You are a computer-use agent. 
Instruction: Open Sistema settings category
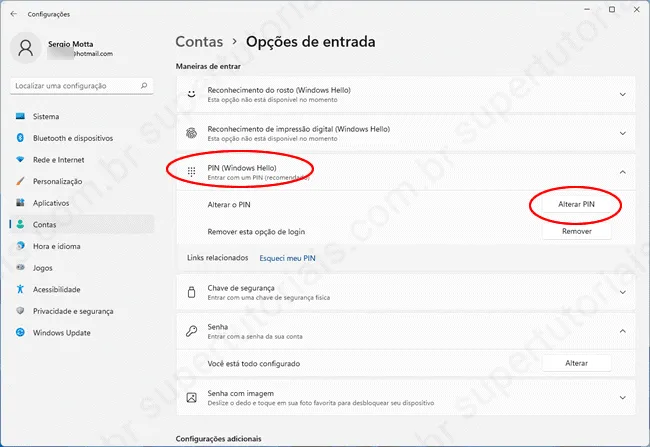[x=81, y=117]
